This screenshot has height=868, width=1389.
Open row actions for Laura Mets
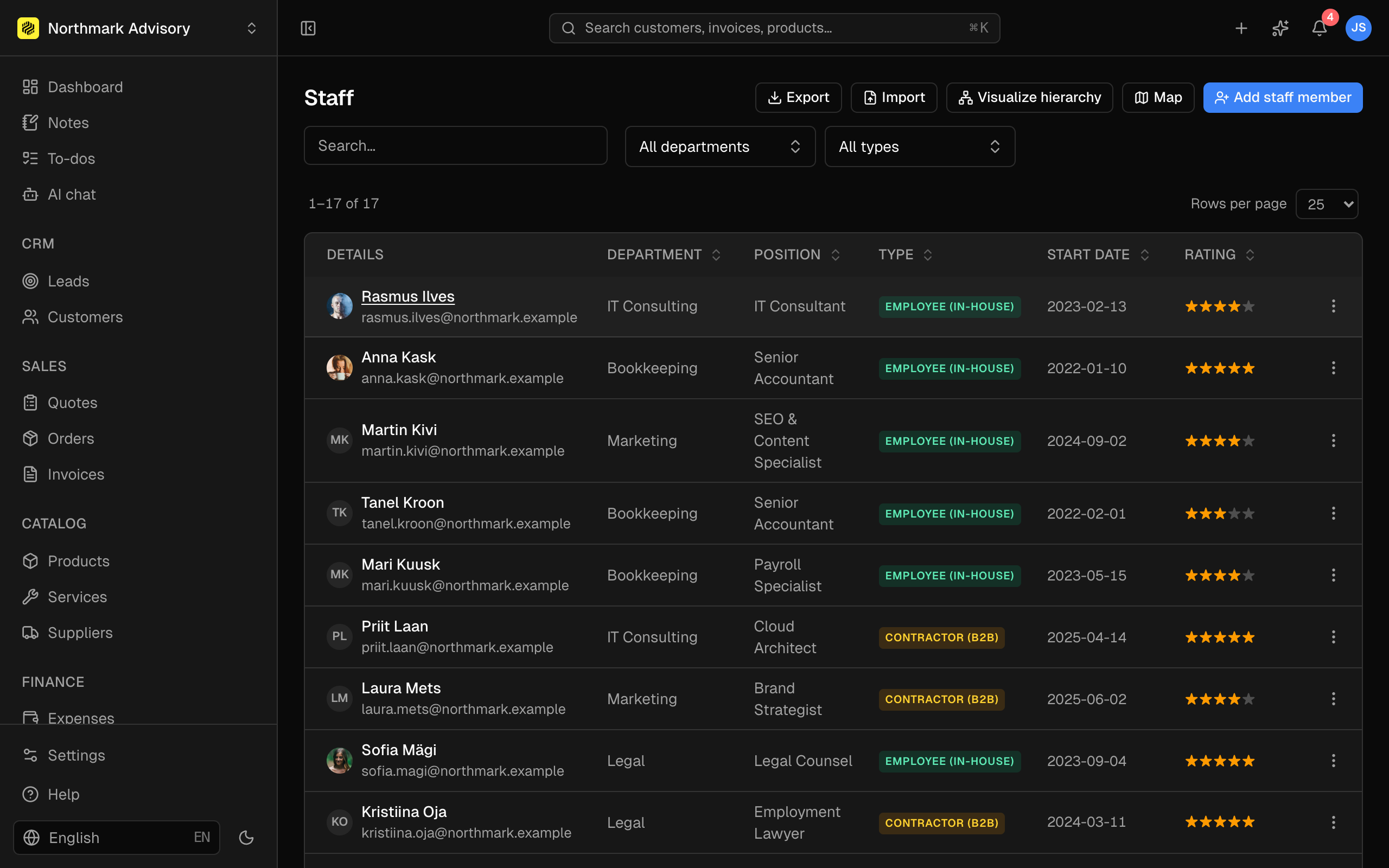pyautogui.click(x=1333, y=699)
